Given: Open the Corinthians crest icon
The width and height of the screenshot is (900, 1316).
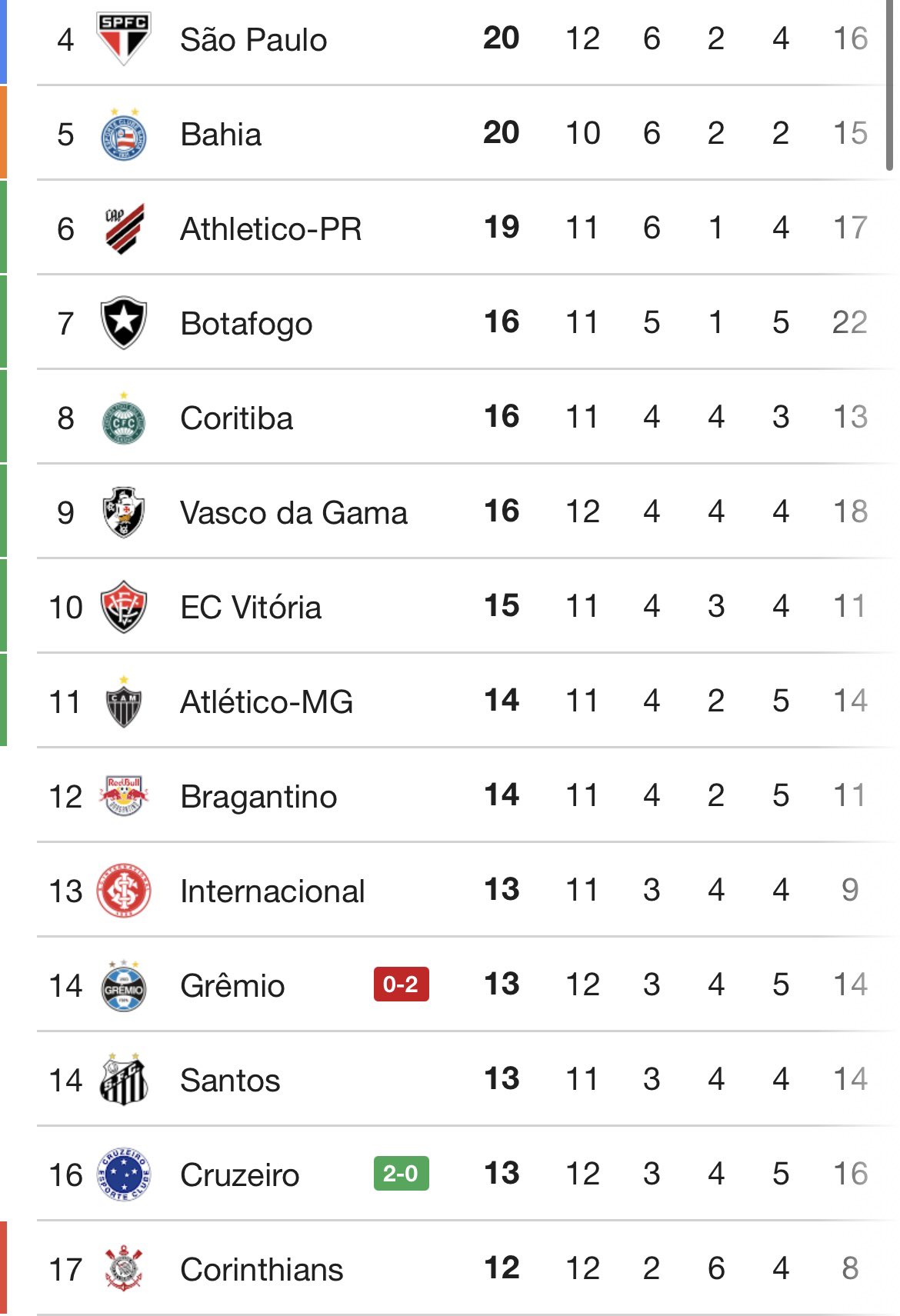Looking at the screenshot, I should click(x=123, y=1268).
